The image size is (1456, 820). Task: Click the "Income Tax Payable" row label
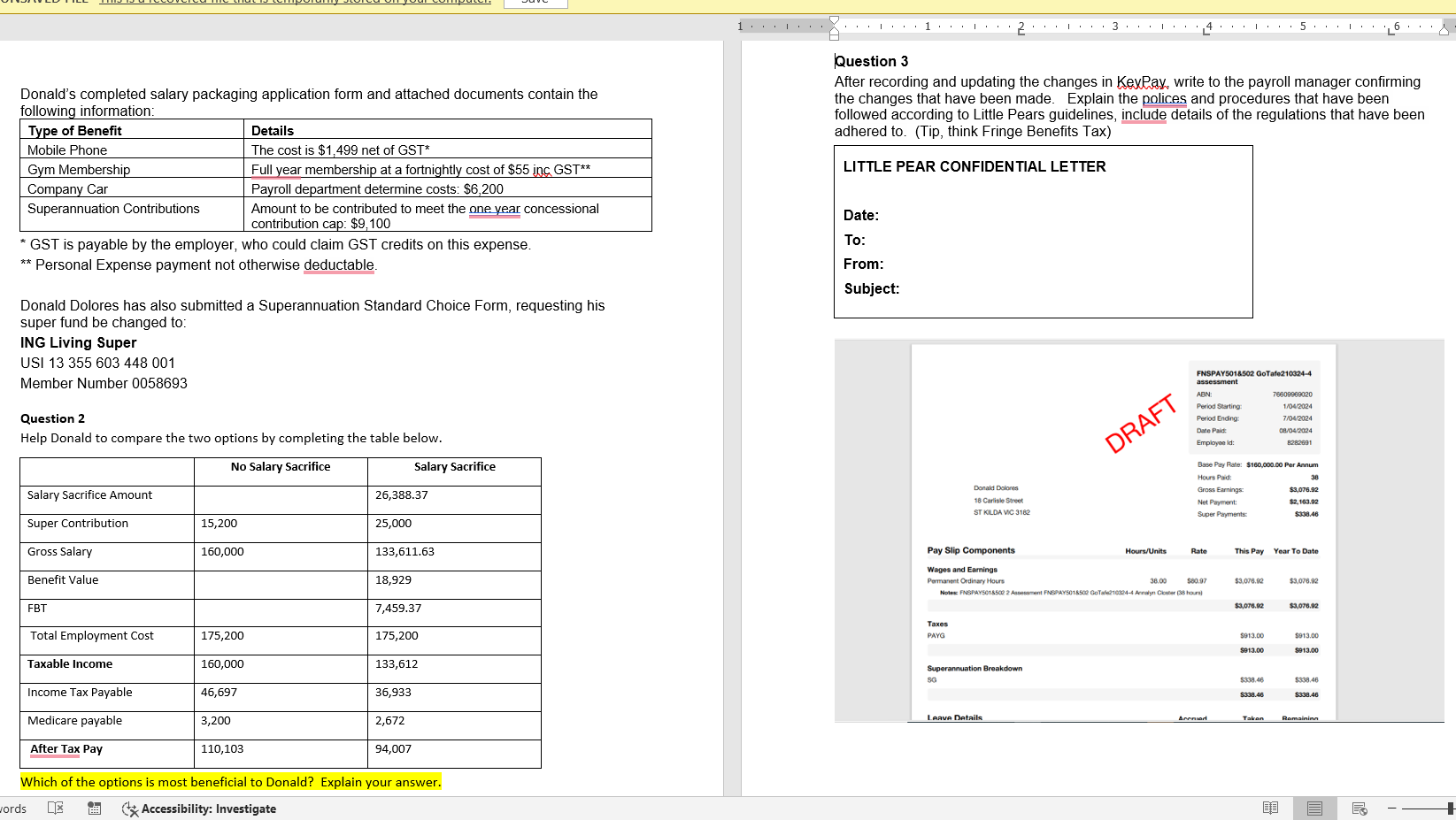(x=80, y=692)
